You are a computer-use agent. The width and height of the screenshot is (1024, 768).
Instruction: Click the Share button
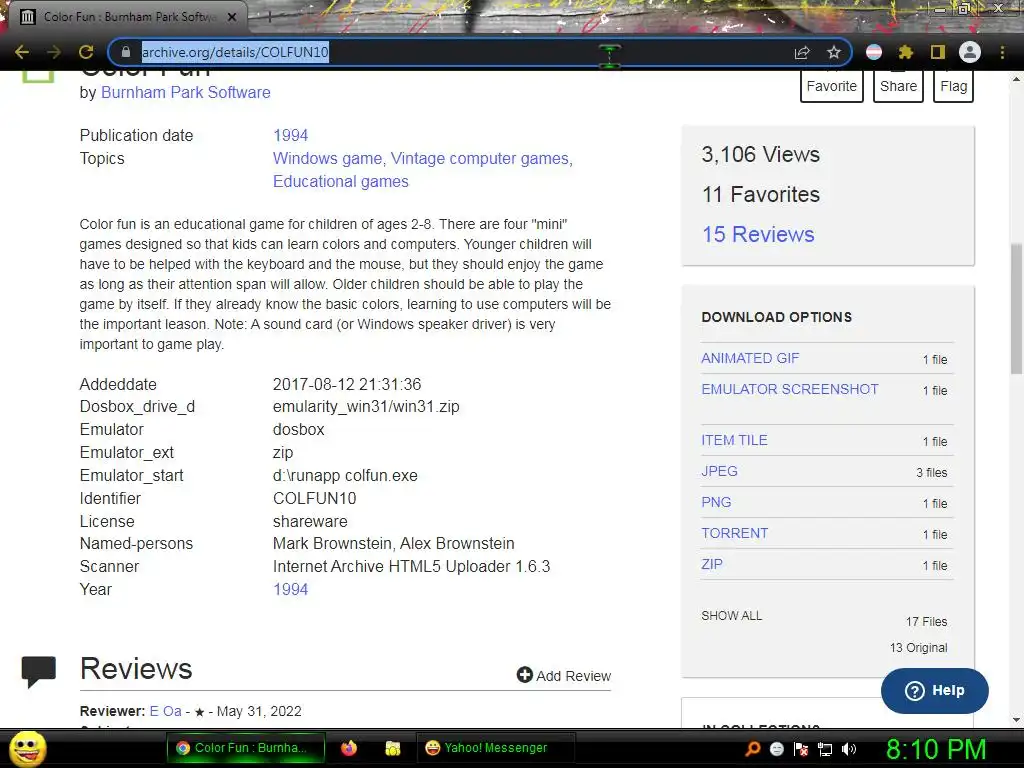tap(898, 86)
